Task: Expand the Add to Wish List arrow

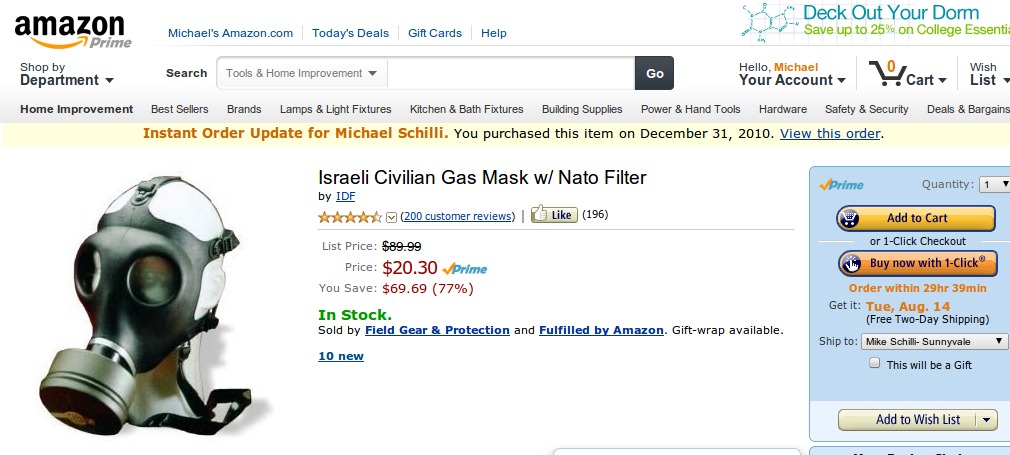Action: [x=987, y=420]
